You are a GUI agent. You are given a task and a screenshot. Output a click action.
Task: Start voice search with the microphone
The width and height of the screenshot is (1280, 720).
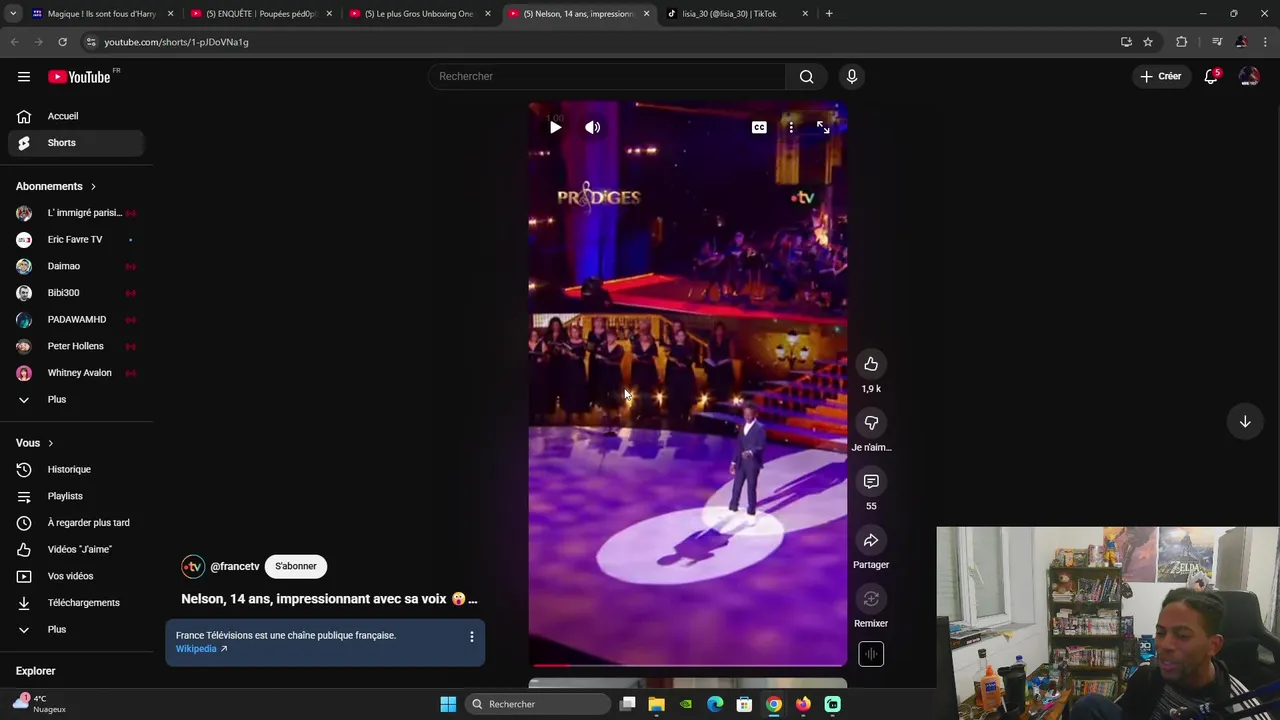(852, 77)
